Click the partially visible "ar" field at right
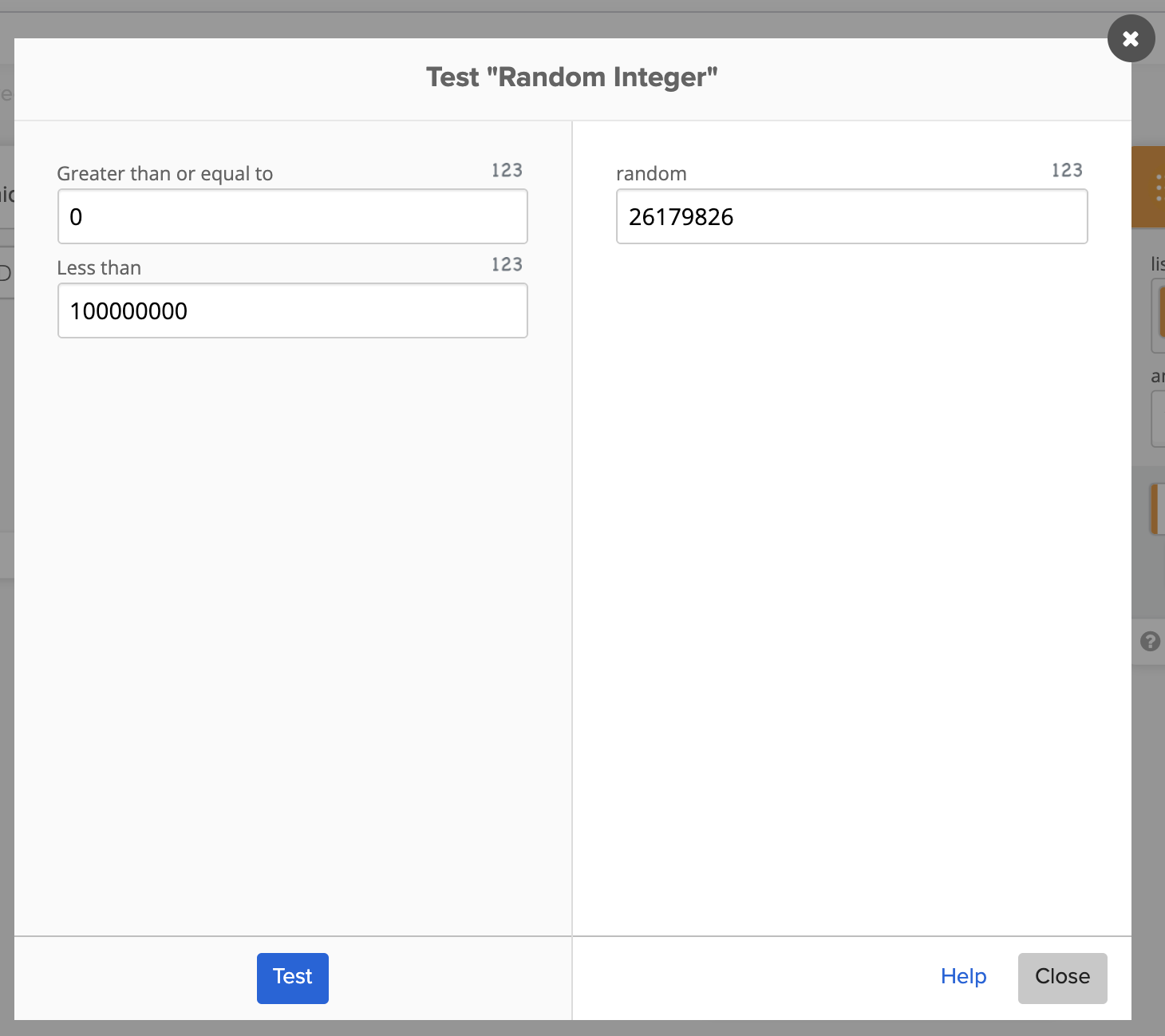The image size is (1165, 1036). (x=1158, y=418)
